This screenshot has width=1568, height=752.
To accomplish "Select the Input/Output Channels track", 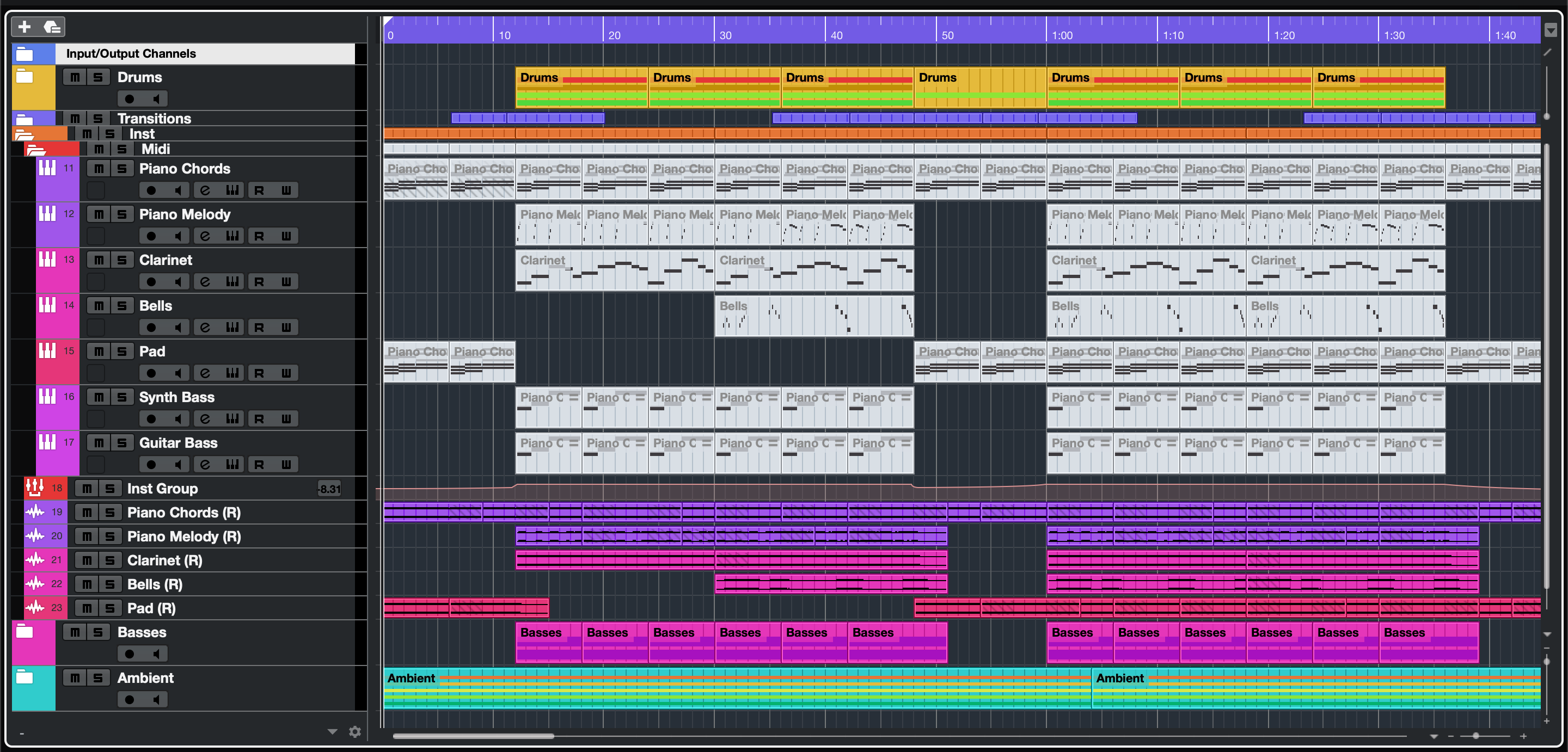I will point(205,53).
